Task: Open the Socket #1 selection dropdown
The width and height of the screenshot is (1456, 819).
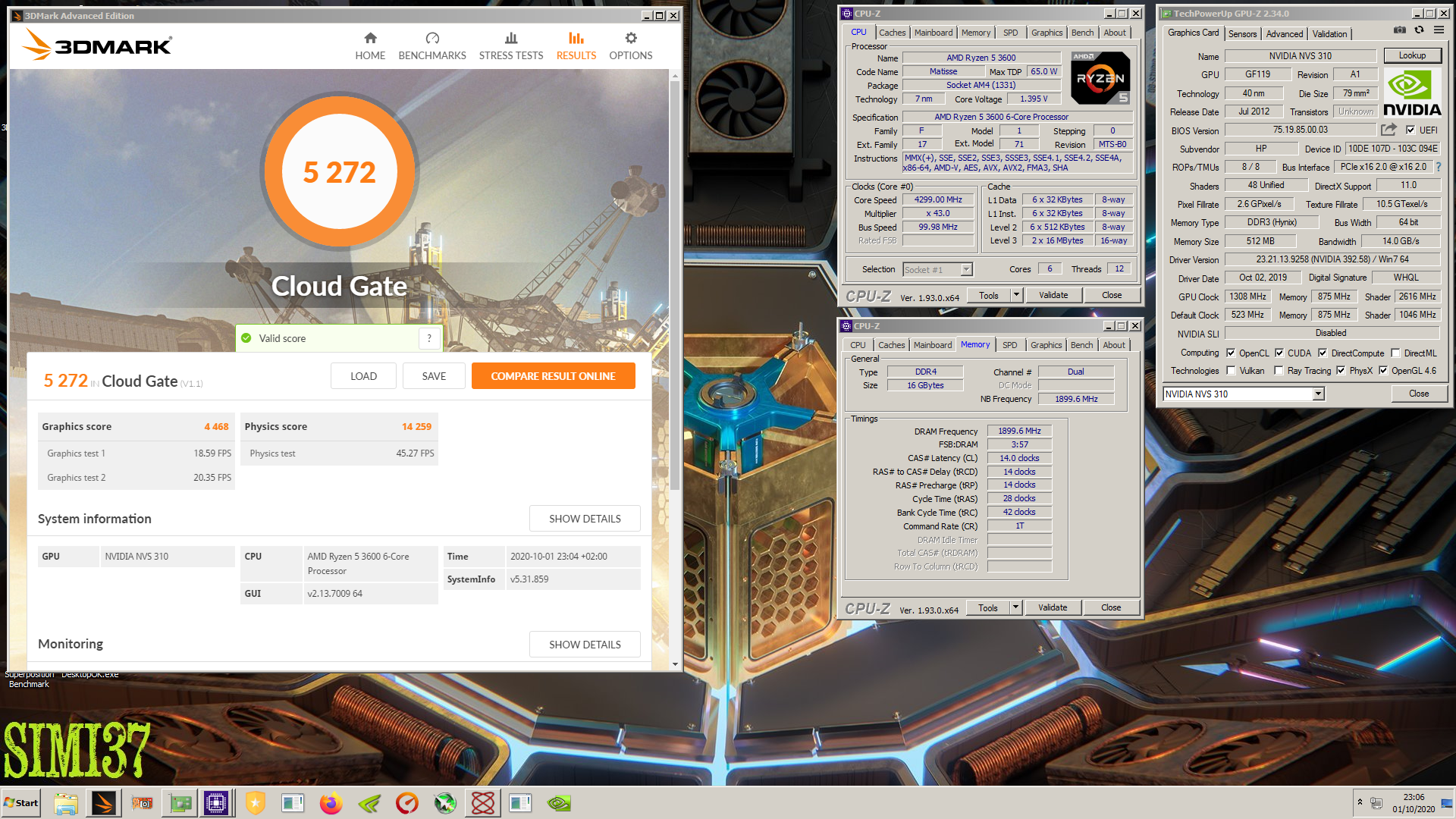Action: coord(965,269)
